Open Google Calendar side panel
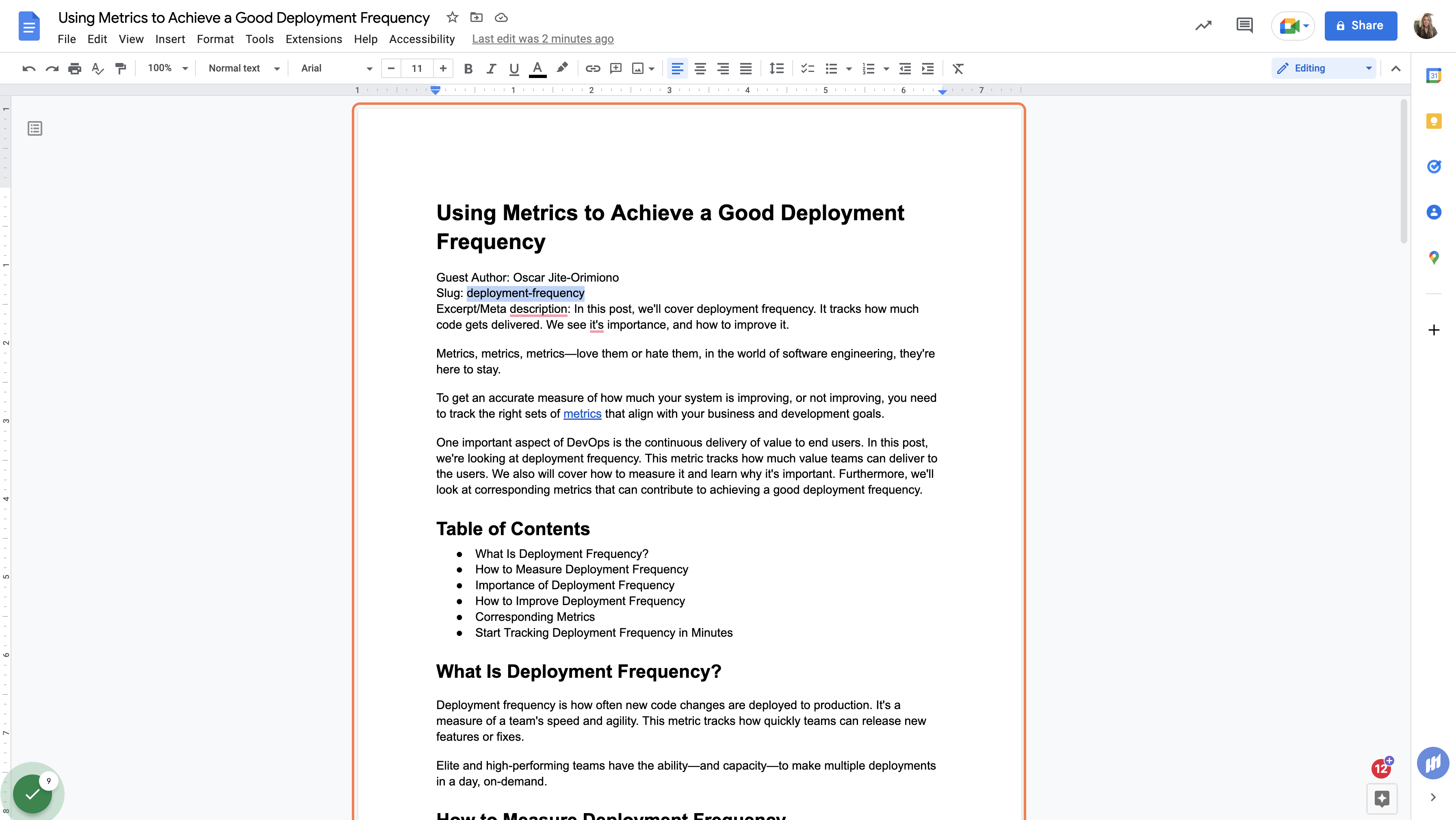 click(1433, 75)
